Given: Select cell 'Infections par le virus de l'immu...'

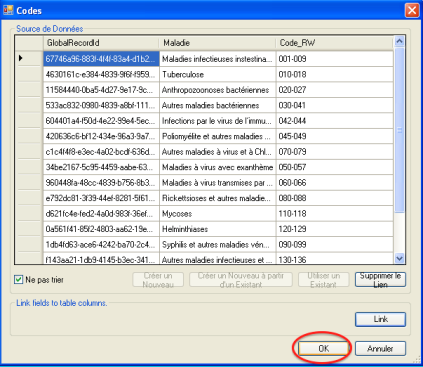Looking at the screenshot, I should (218, 121).
